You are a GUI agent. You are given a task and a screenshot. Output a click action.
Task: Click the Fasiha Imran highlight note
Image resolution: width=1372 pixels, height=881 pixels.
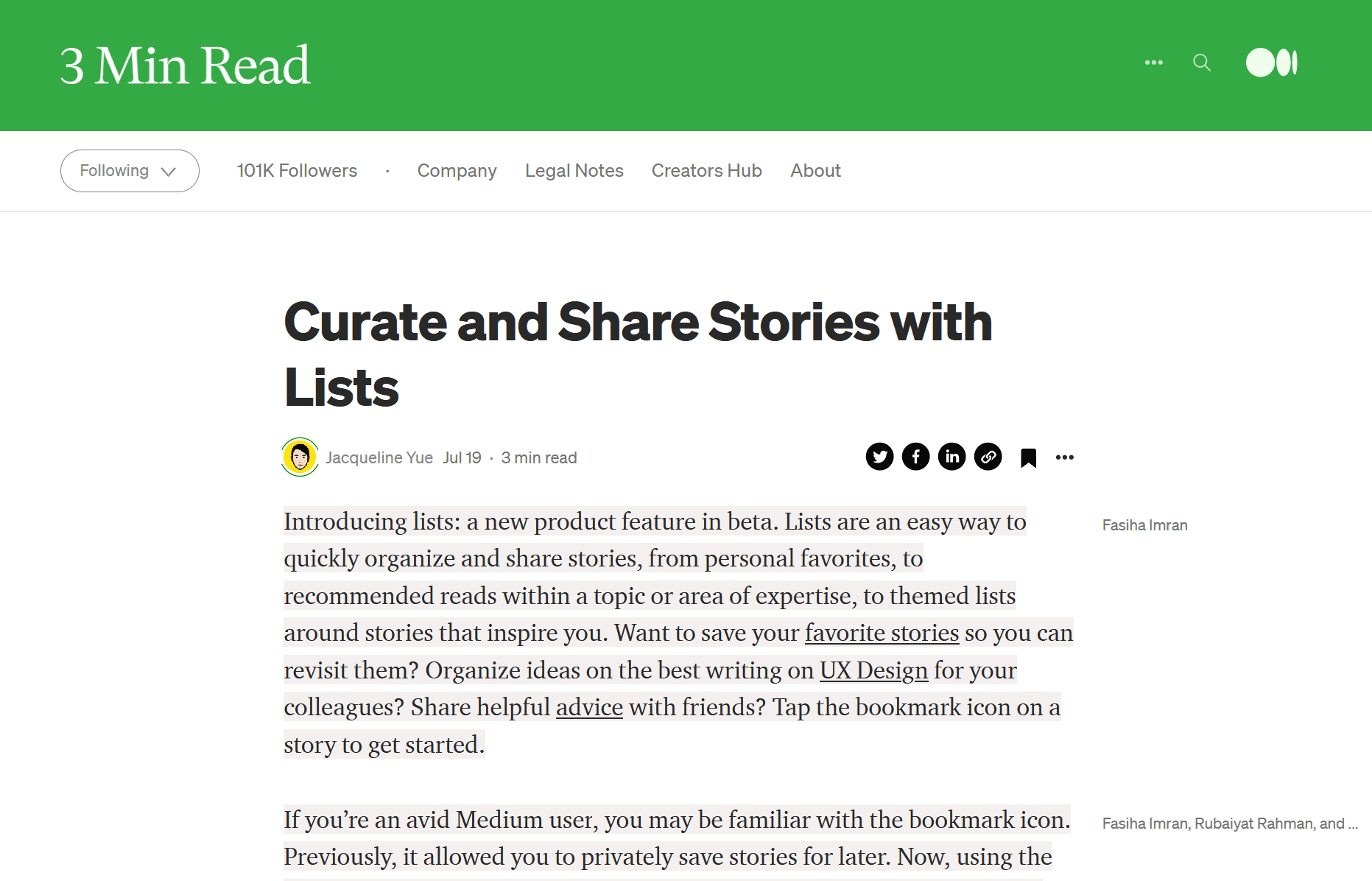coord(1144,525)
